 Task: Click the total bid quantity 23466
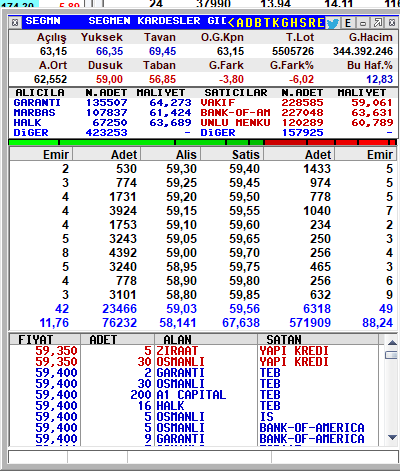click(119, 309)
